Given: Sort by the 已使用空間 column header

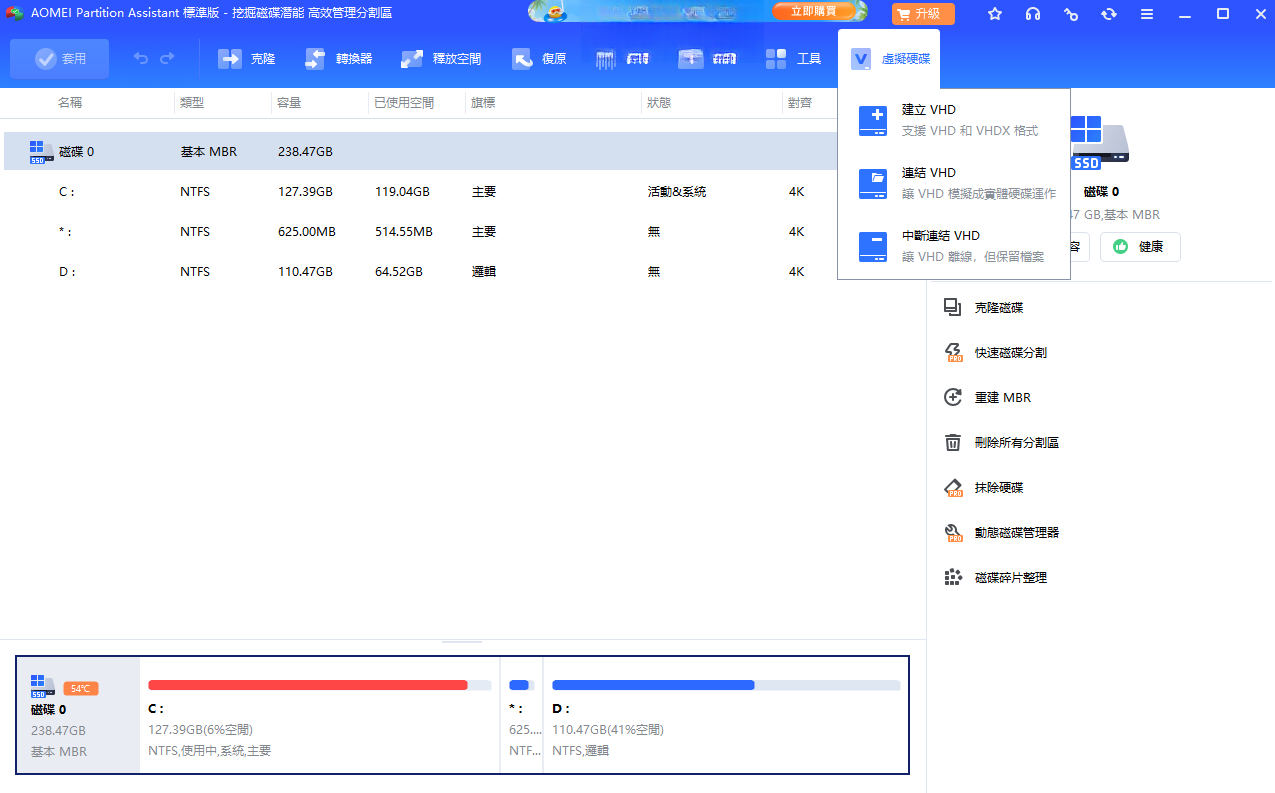Looking at the screenshot, I should click(x=404, y=103).
